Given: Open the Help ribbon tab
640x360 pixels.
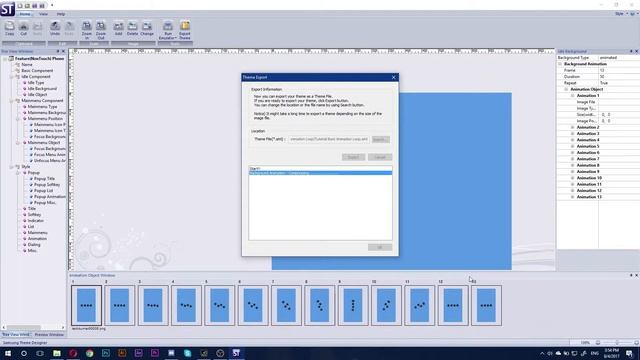Looking at the screenshot, I should point(61,14).
